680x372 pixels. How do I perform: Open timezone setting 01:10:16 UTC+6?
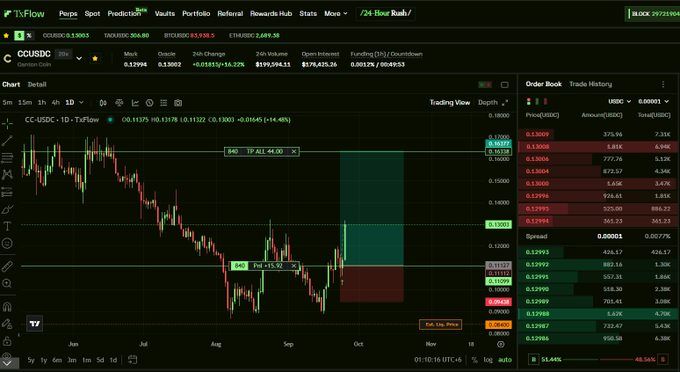coord(438,360)
